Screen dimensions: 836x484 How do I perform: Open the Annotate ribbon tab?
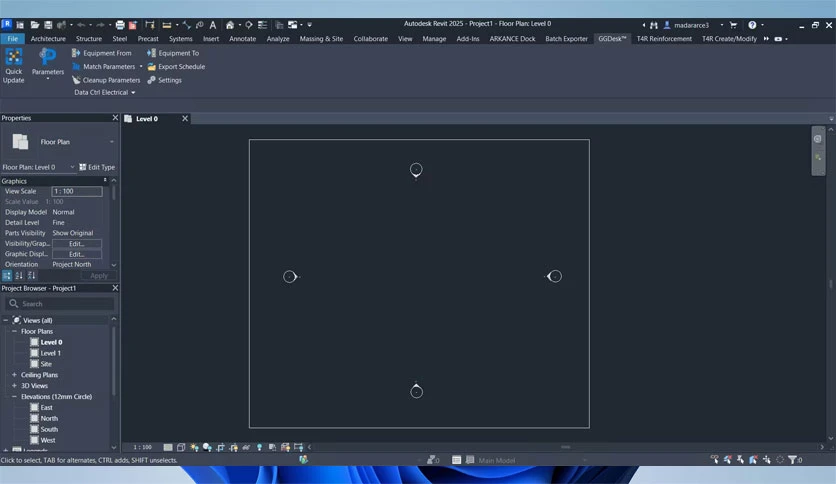(243, 38)
